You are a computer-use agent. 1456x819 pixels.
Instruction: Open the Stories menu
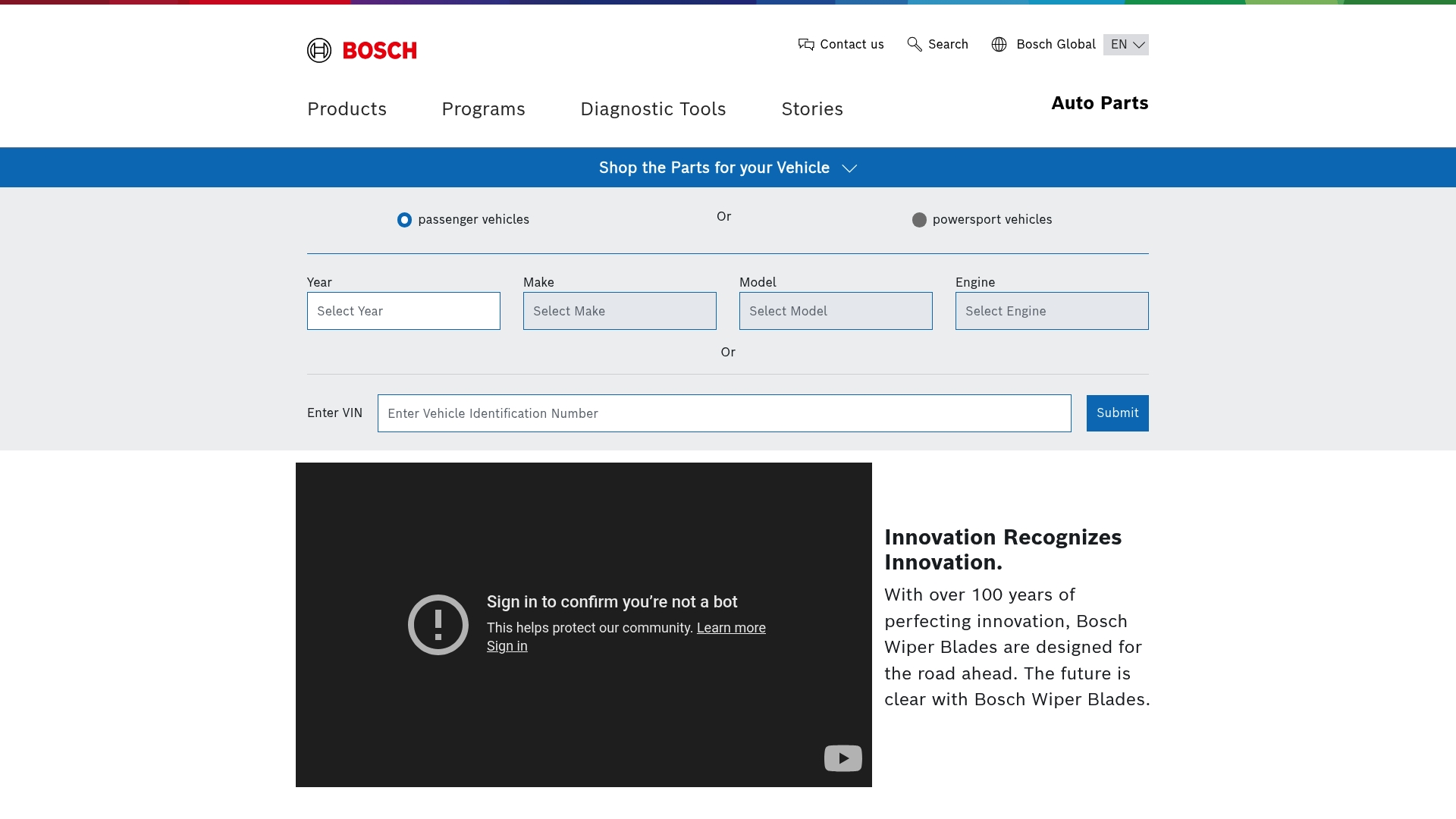point(812,109)
